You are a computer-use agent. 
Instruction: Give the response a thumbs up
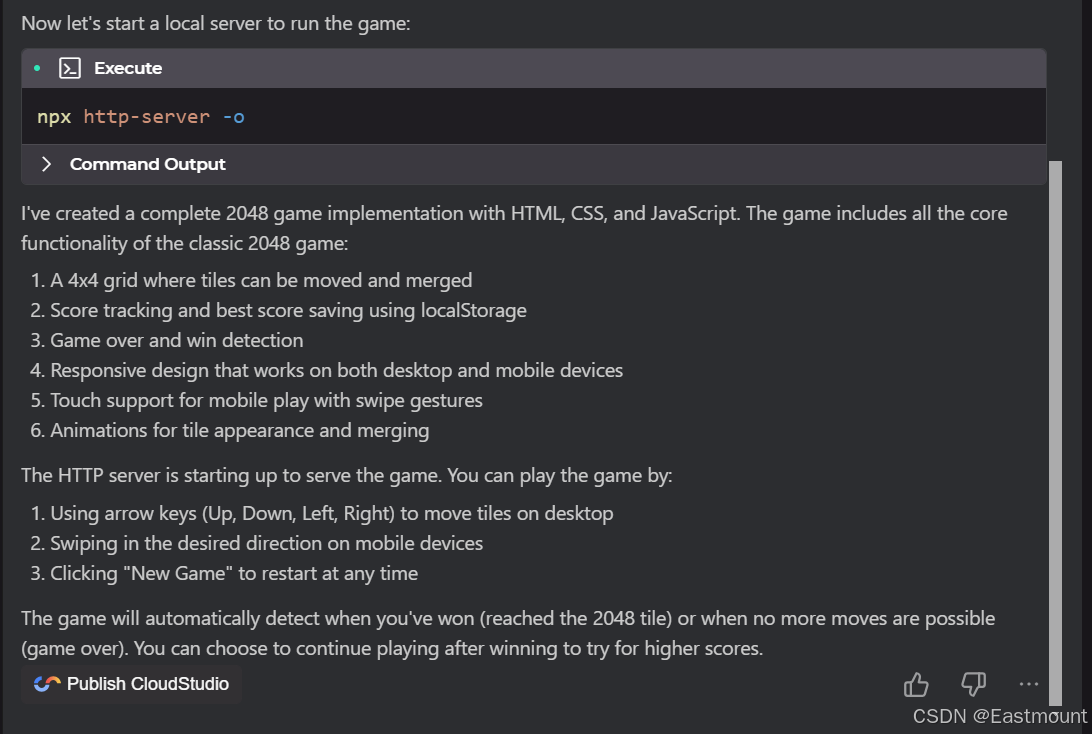coord(916,684)
